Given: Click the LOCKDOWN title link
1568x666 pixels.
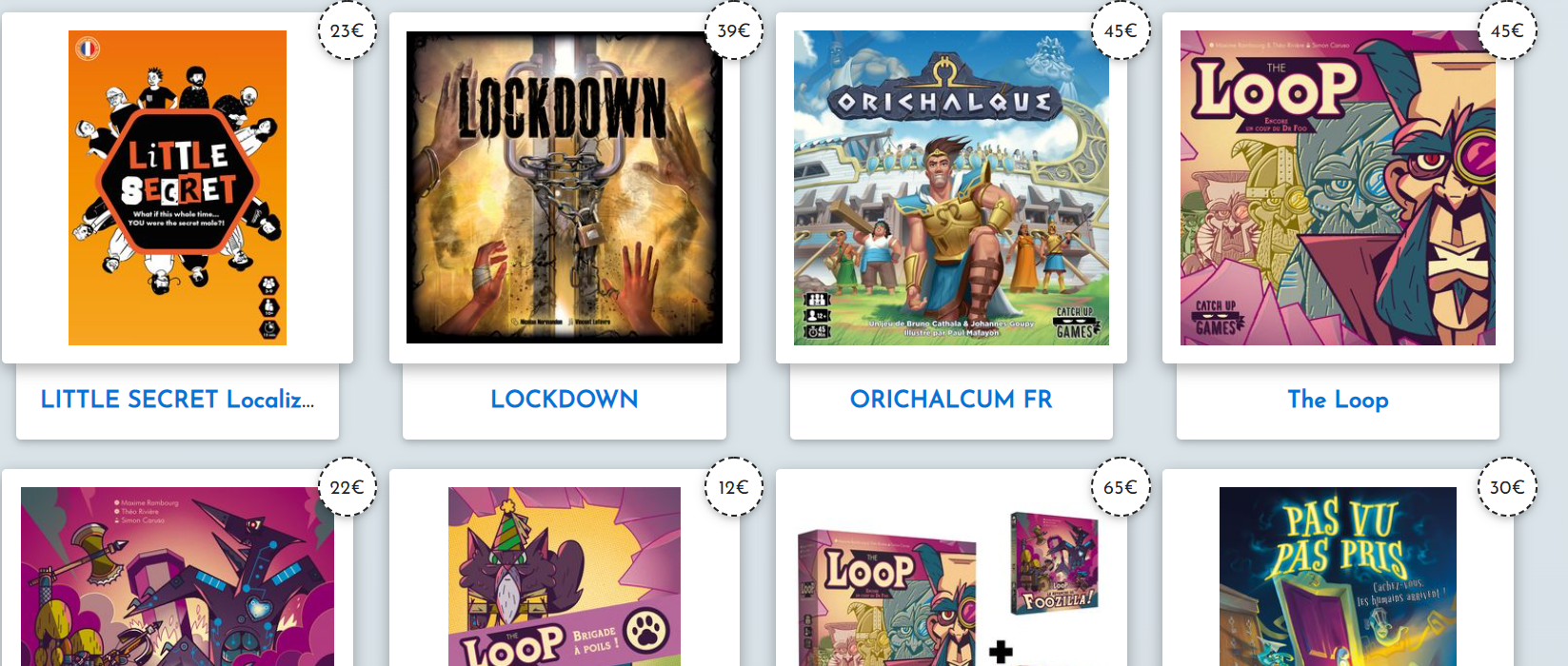Looking at the screenshot, I should (565, 400).
